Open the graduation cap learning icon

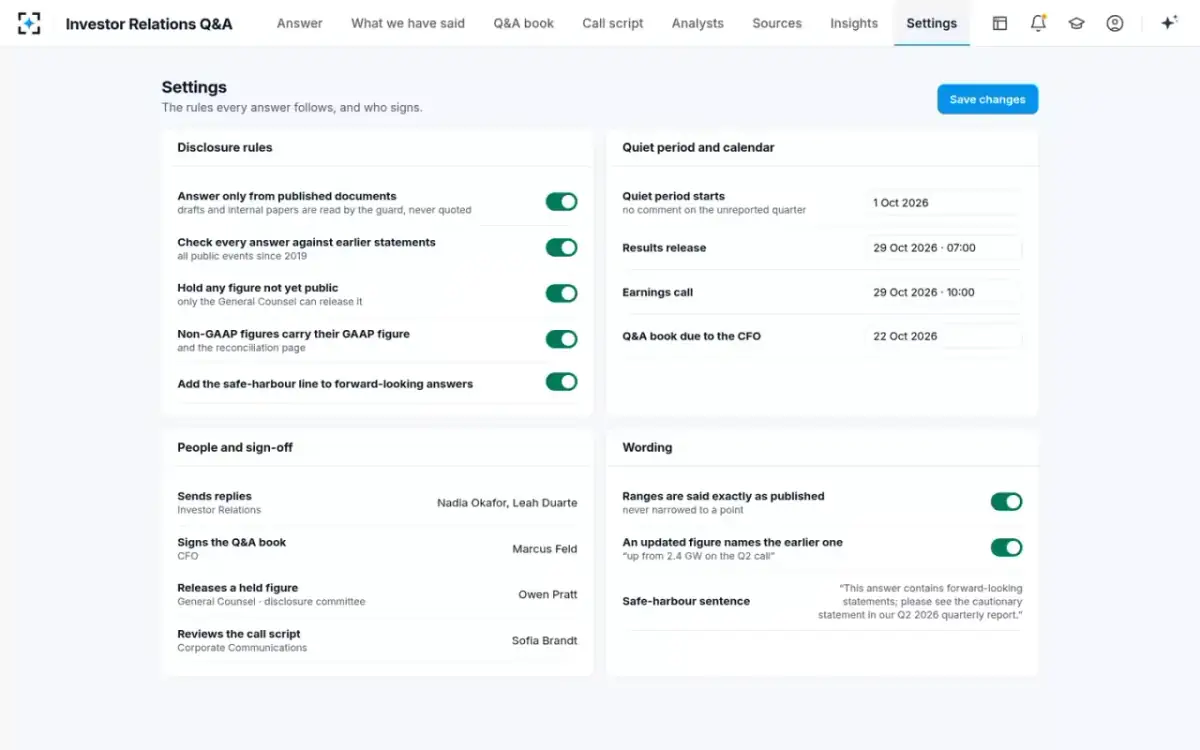point(1076,23)
